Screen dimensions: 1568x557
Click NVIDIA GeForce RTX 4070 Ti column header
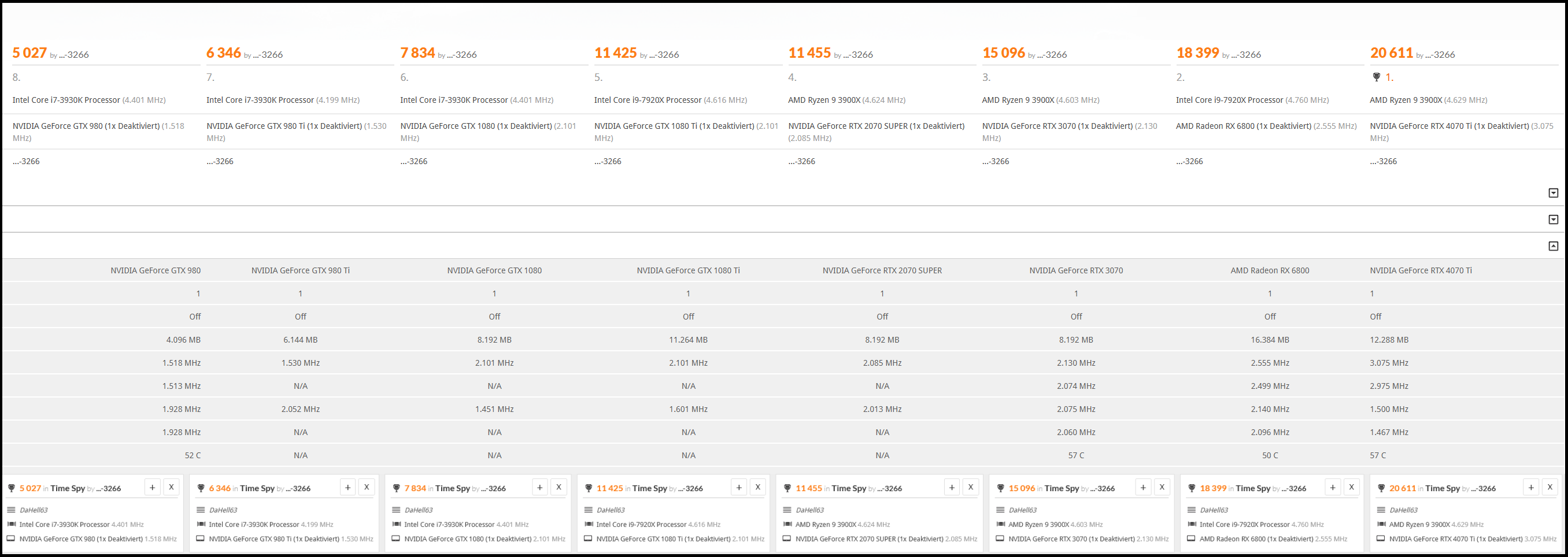coord(1421,270)
